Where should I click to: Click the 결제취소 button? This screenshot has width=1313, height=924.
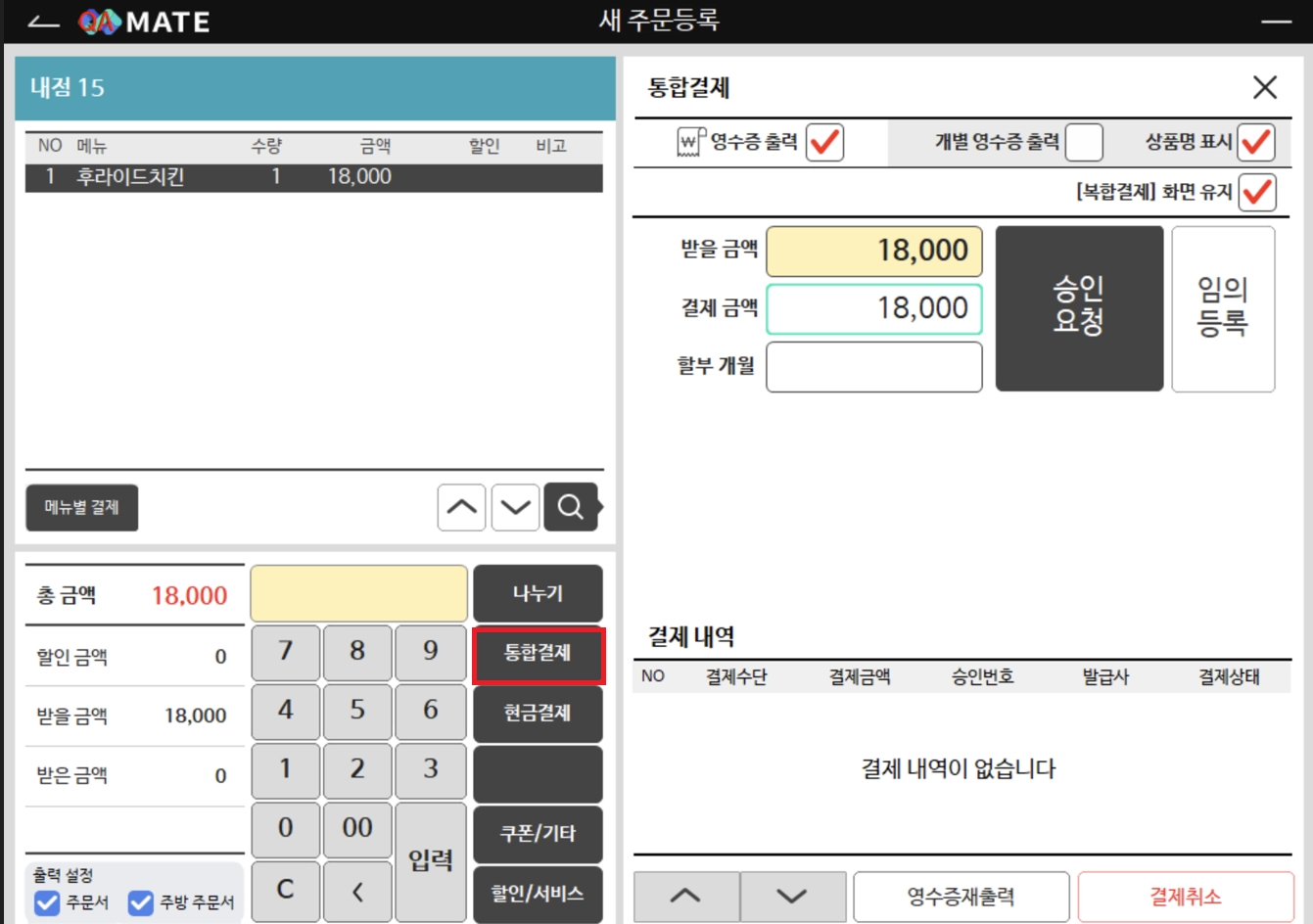point(1186,897)
